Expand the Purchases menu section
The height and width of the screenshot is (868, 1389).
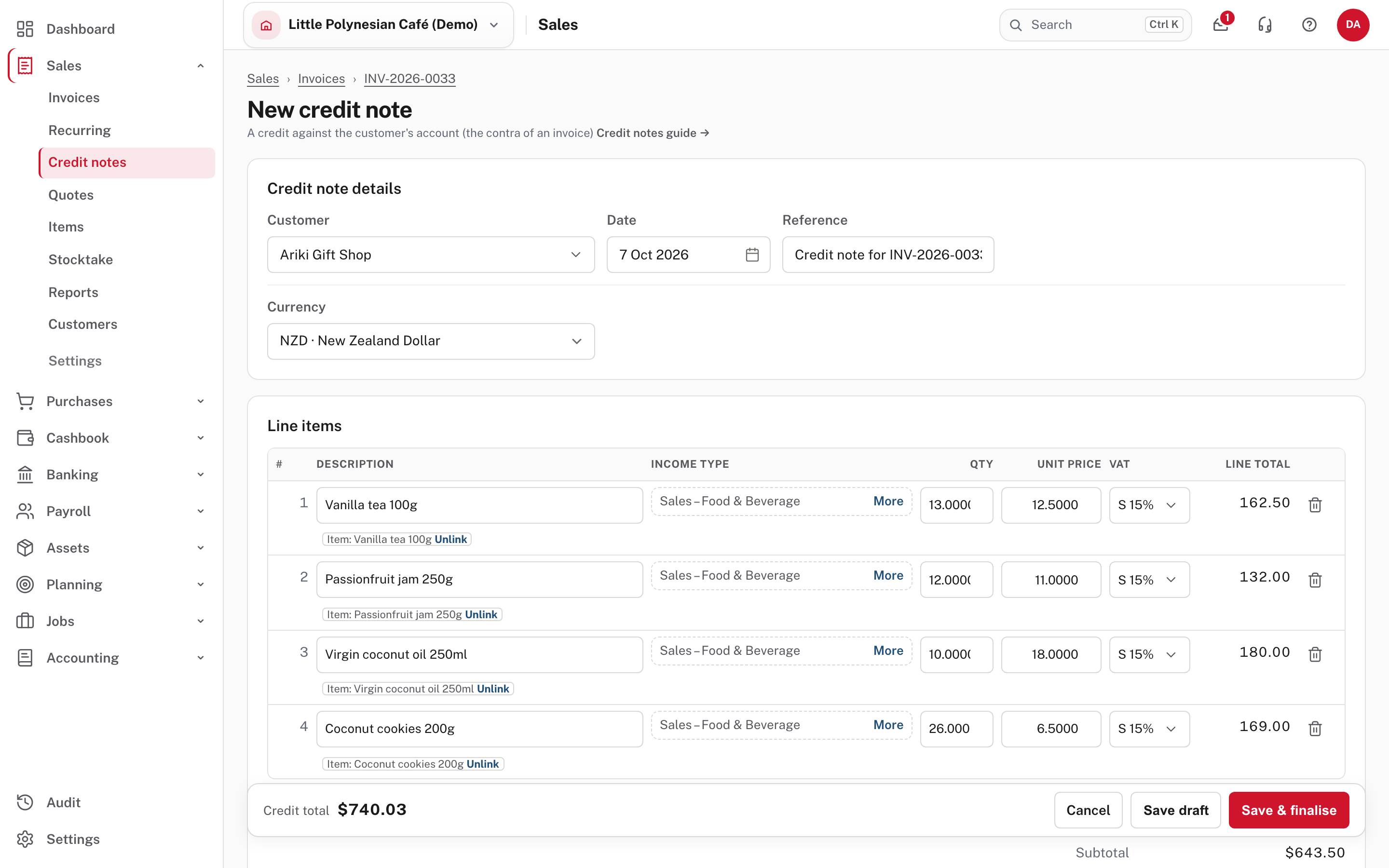[x=111, y=401]
